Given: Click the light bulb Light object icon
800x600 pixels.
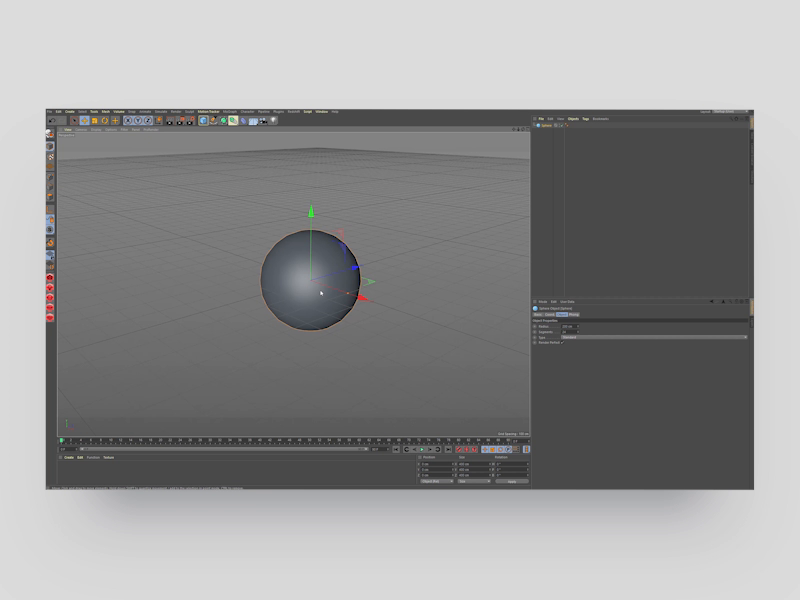Looking at the screenshot, I should click(273, 121).
